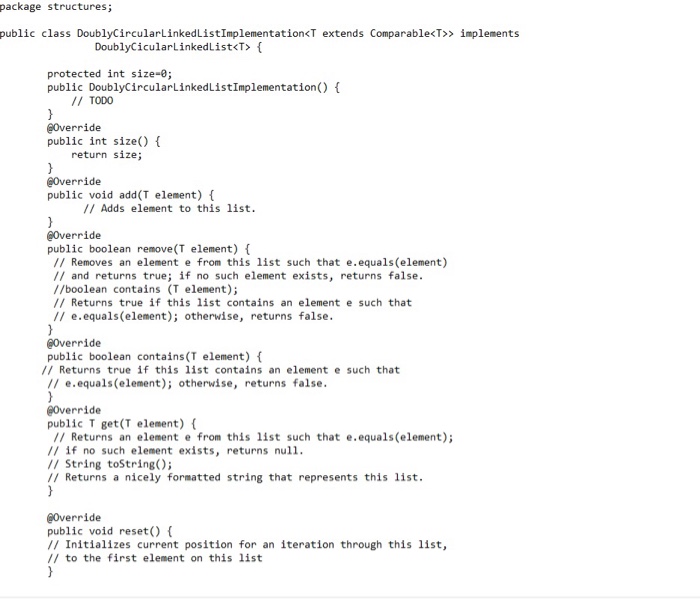Click the 'return size;' statement
Viewport: 700px width, 599px height.
tap(107, 155)
